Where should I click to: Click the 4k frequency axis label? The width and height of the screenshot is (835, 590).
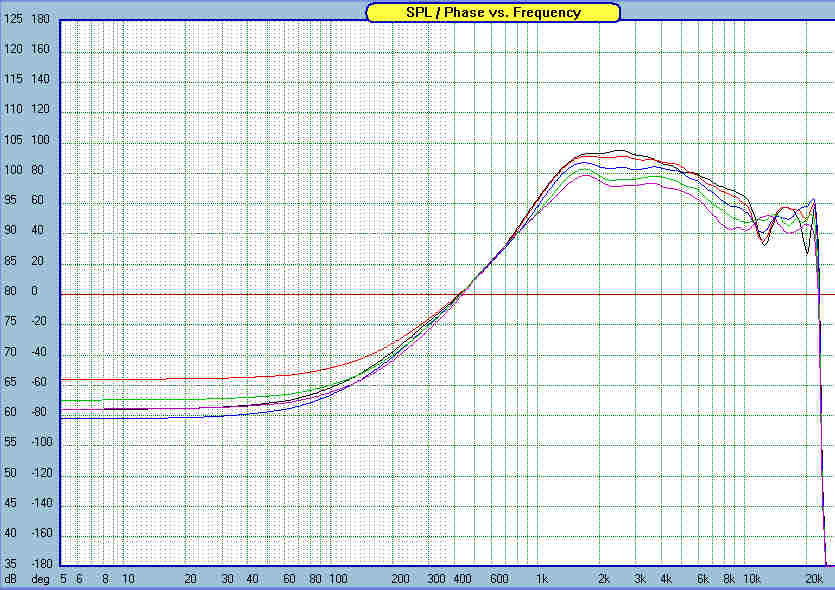(666, 579)
